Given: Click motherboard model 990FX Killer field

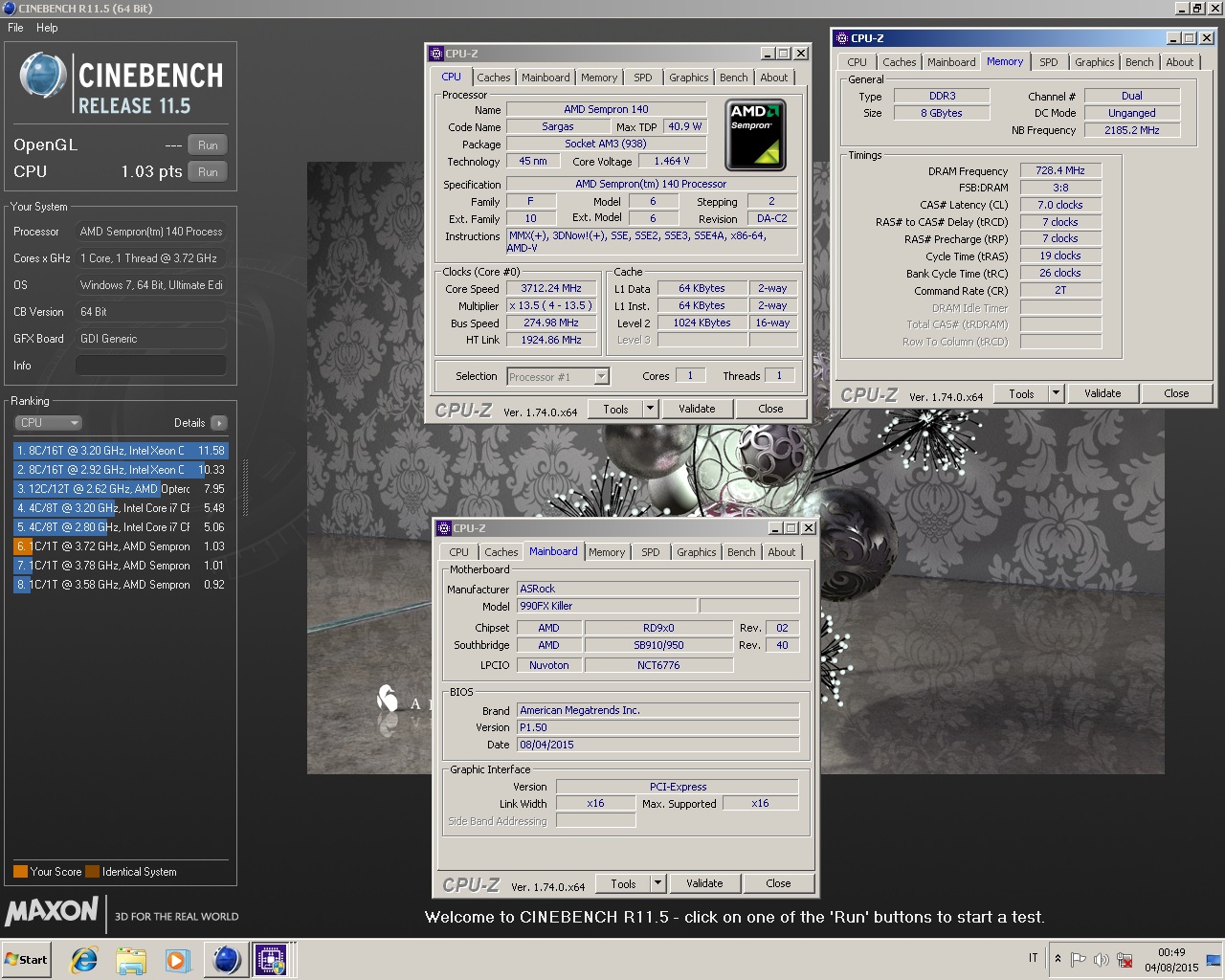Looking at the screenshot, I should (608, 606).
